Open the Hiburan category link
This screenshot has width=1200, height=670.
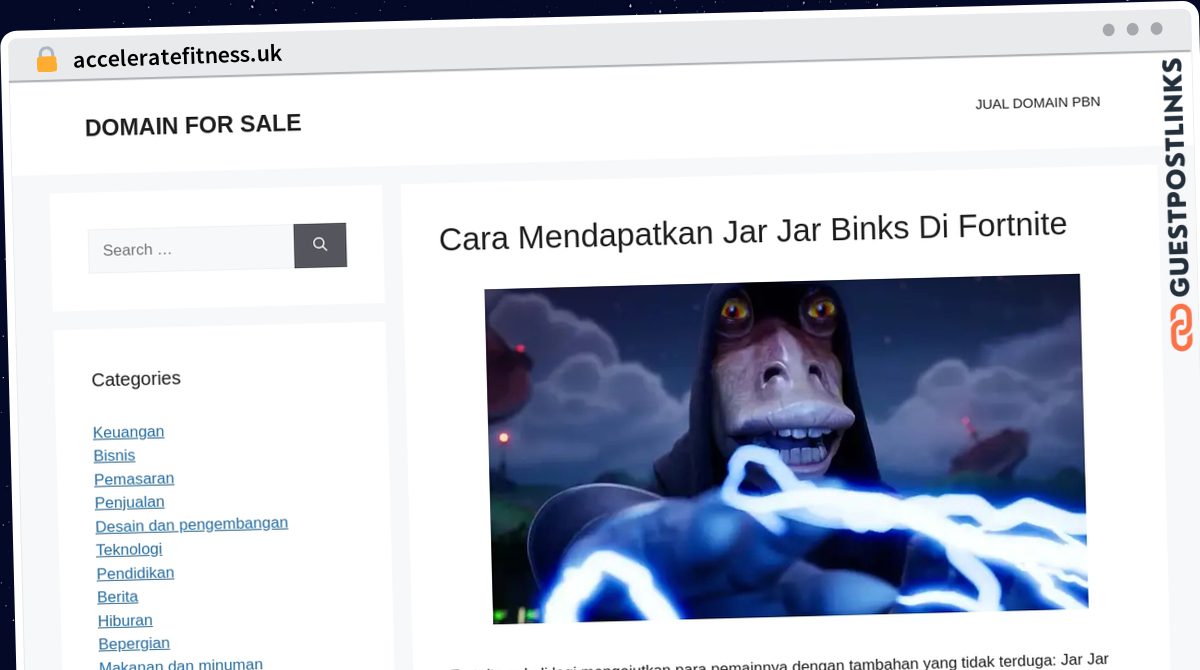pos(125,620)
